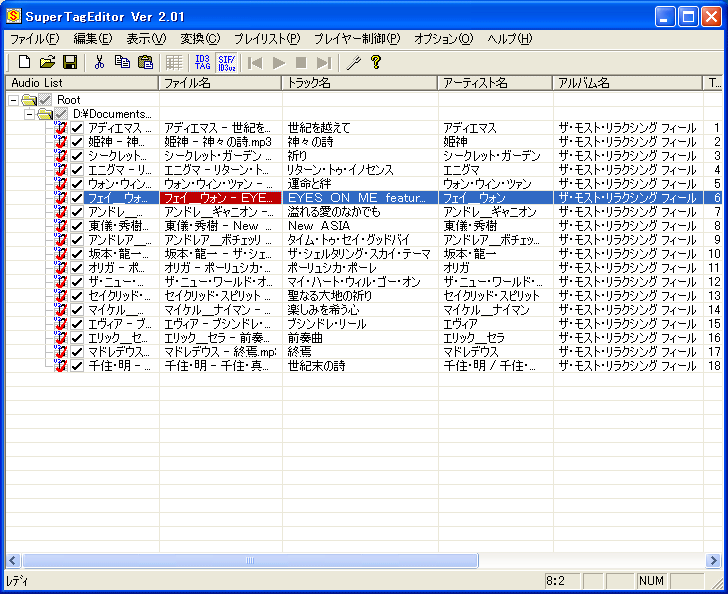Skip to next track in player
Screen dimensions: 728x594
tap(324, 62)
